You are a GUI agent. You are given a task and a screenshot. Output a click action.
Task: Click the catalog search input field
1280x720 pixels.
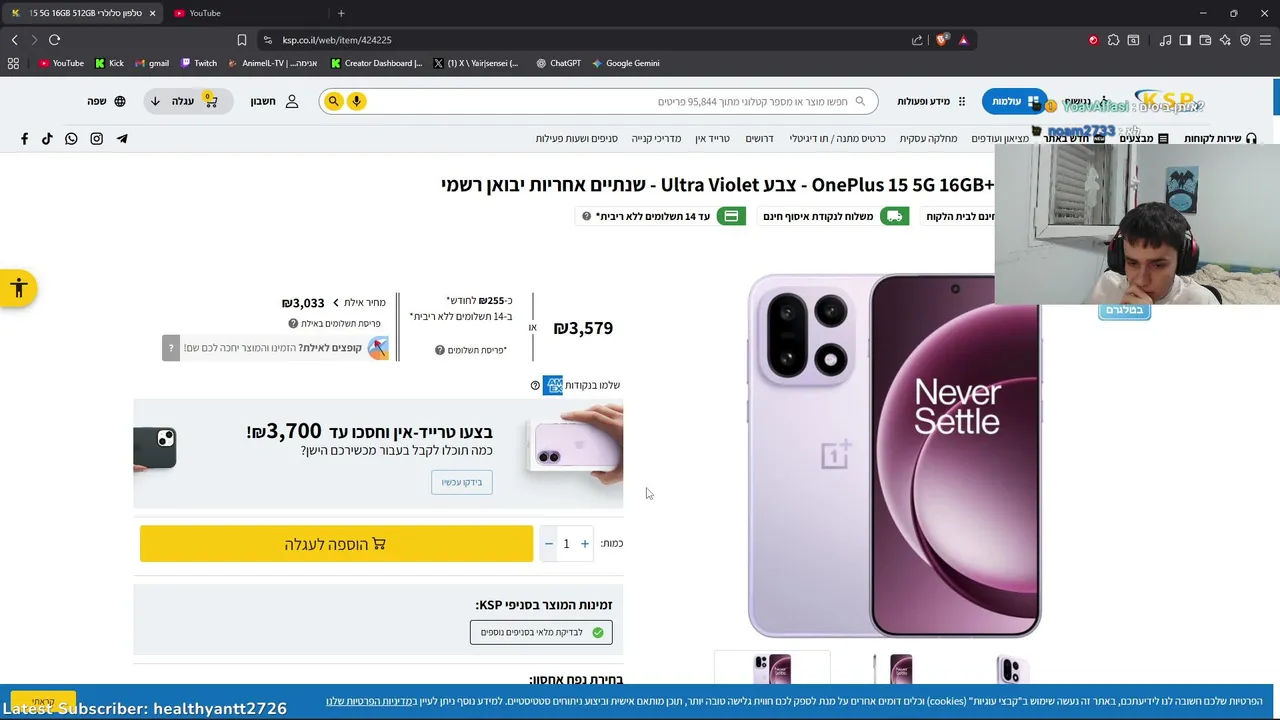[610, 101]
